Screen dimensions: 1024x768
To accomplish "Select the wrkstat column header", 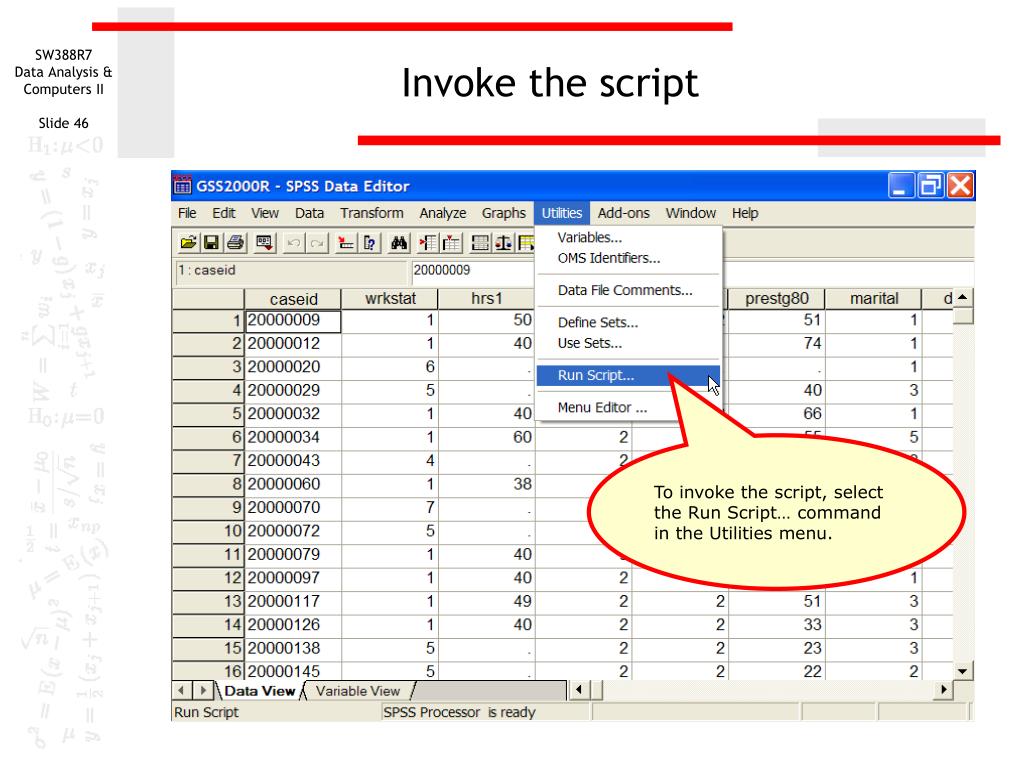I will pyautogui.click(x=390, y=299).
